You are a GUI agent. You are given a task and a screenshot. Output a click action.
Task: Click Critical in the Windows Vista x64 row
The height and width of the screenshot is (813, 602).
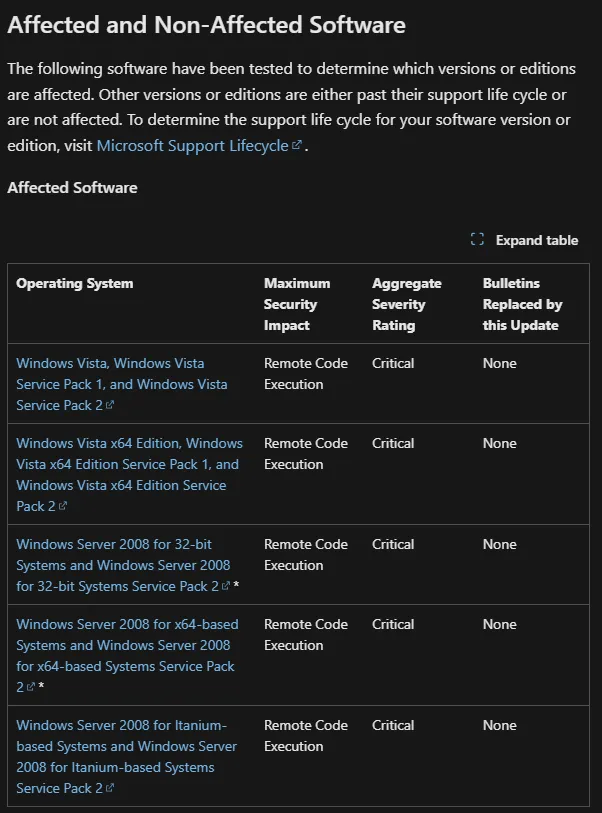click(393, 443)
